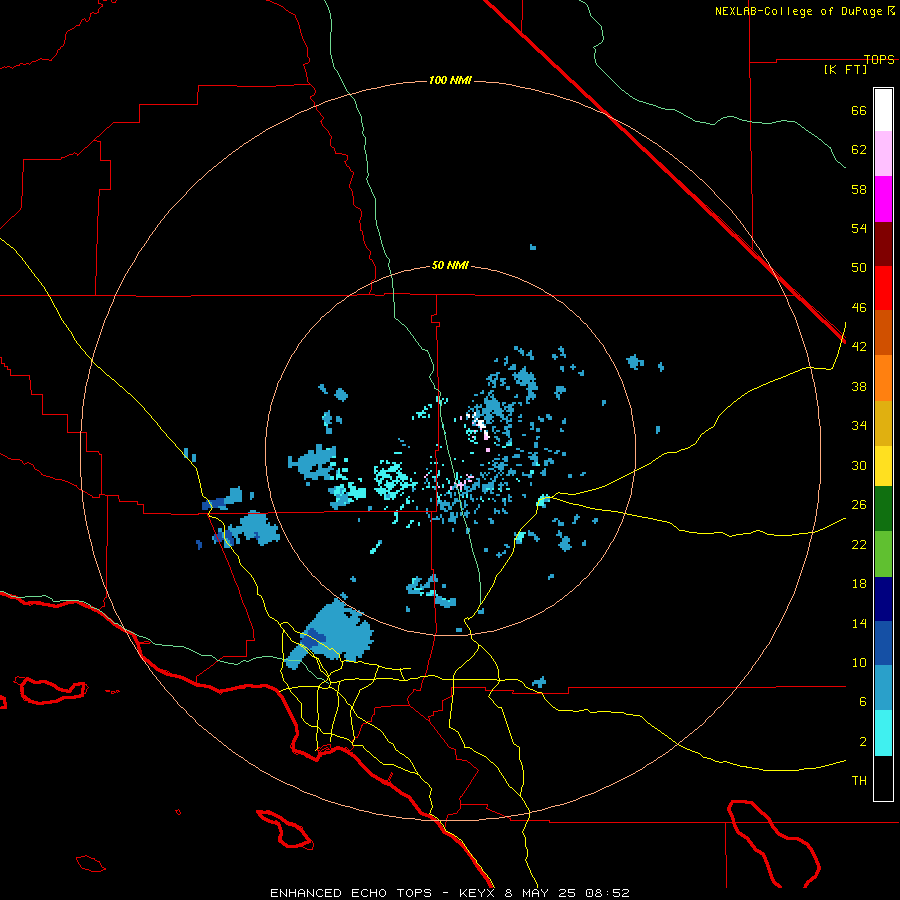Click the [K FT] units label
Image resolution: width=900 pixels, height=900 pixels.
point(845,69)
